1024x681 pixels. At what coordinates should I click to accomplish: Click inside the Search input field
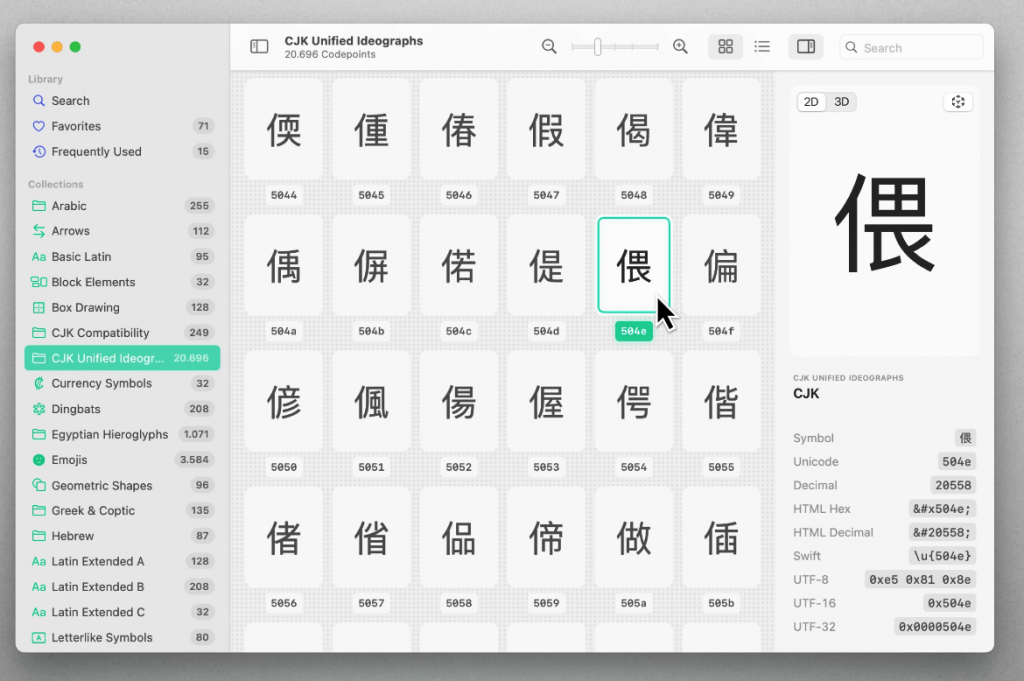911,47
